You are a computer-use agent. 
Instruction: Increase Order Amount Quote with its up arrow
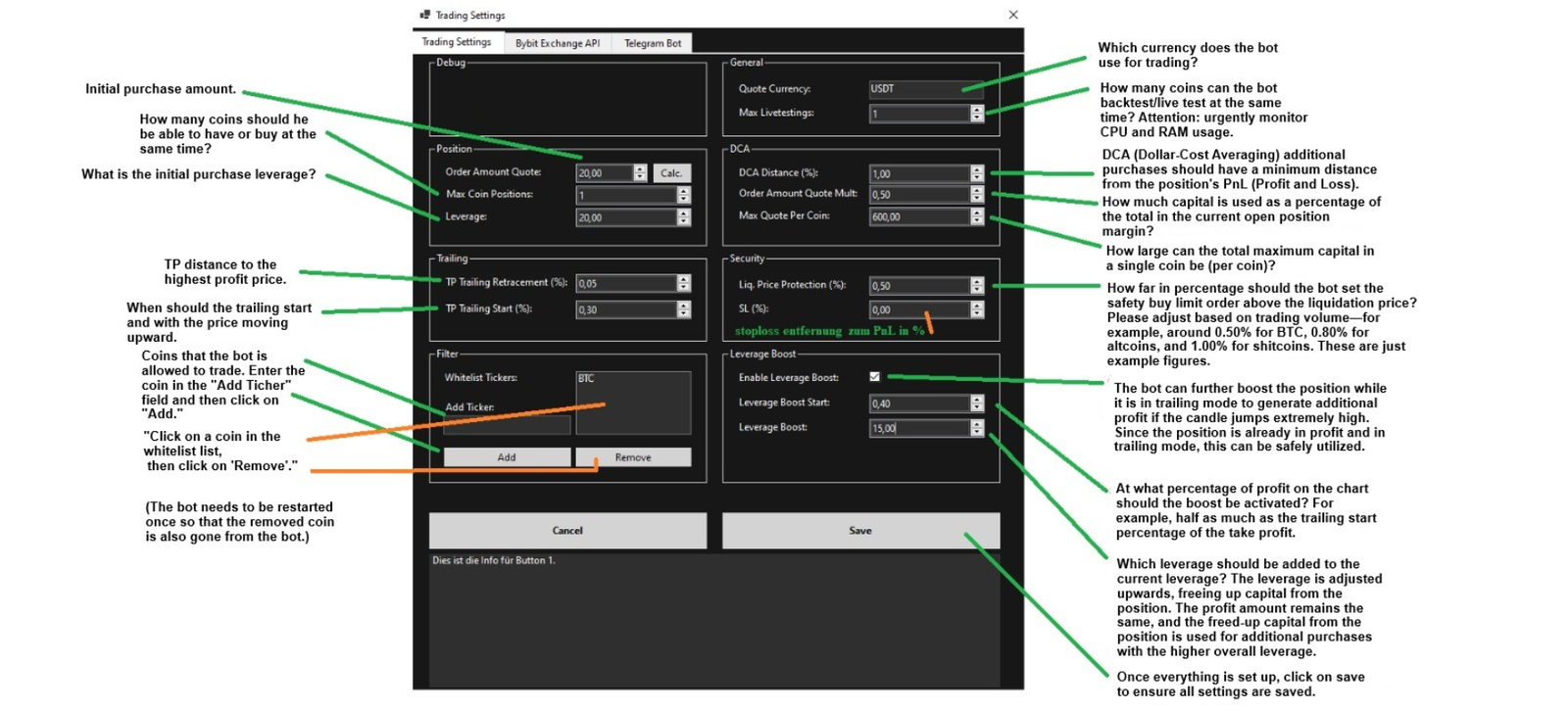640,169
